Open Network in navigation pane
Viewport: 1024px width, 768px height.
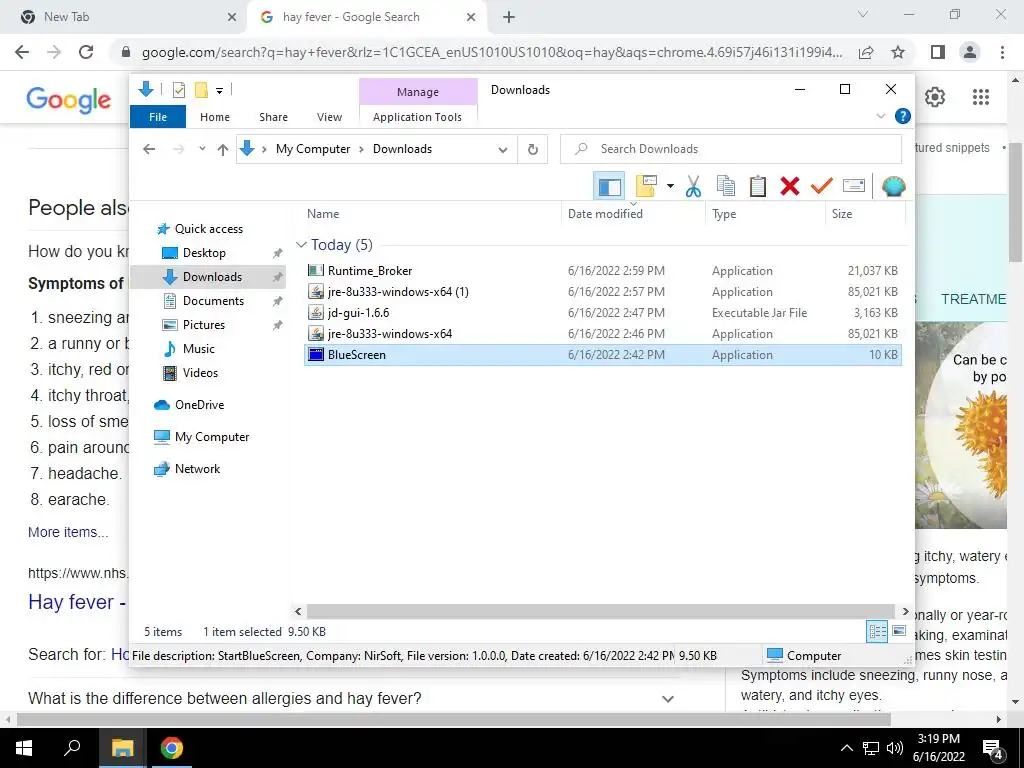pos(197,469)
